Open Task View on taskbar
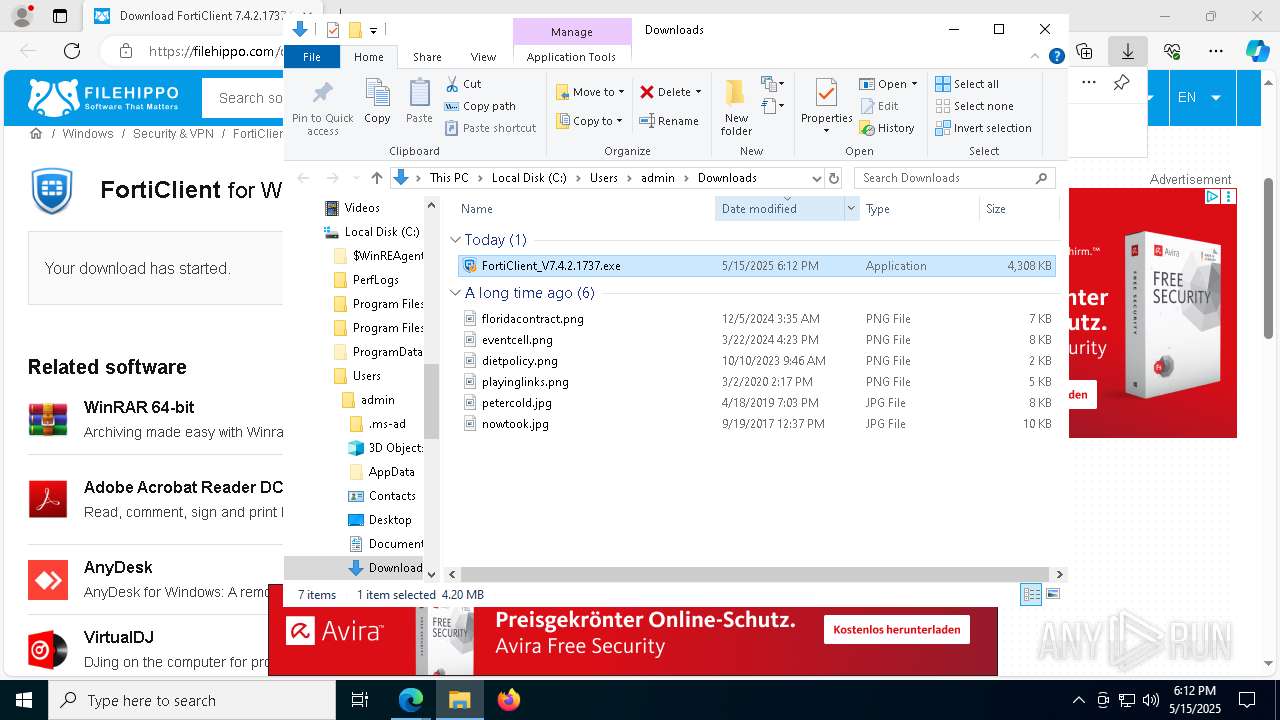The image size is (1280, 720). coord(361,700)
